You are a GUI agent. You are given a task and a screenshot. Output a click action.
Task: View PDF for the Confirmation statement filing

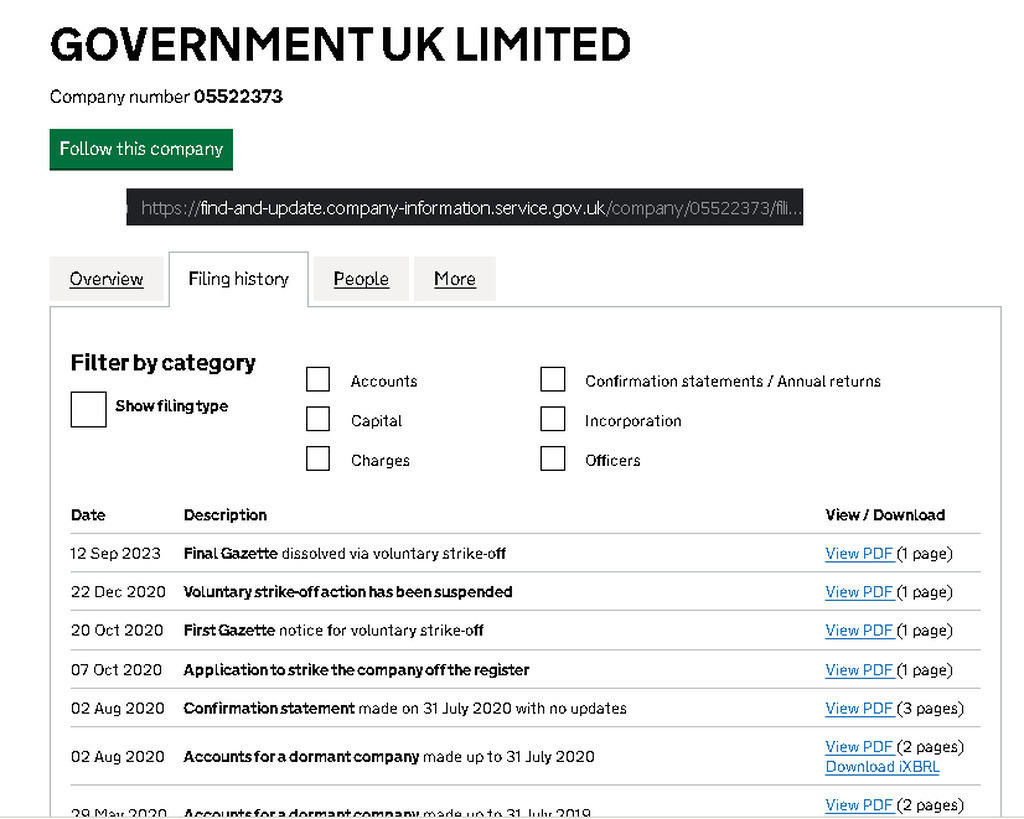click(x=858, y=708)
